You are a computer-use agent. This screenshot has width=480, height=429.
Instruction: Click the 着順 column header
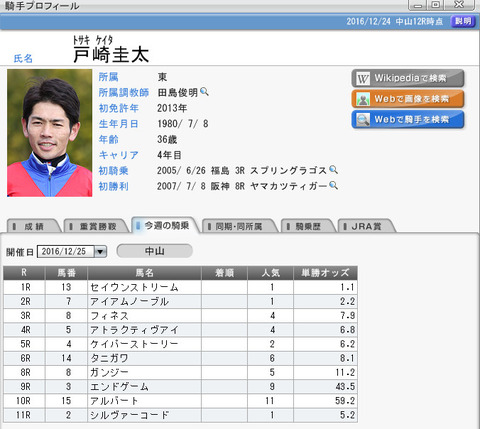pyautogui.click(x=224, y=273)
